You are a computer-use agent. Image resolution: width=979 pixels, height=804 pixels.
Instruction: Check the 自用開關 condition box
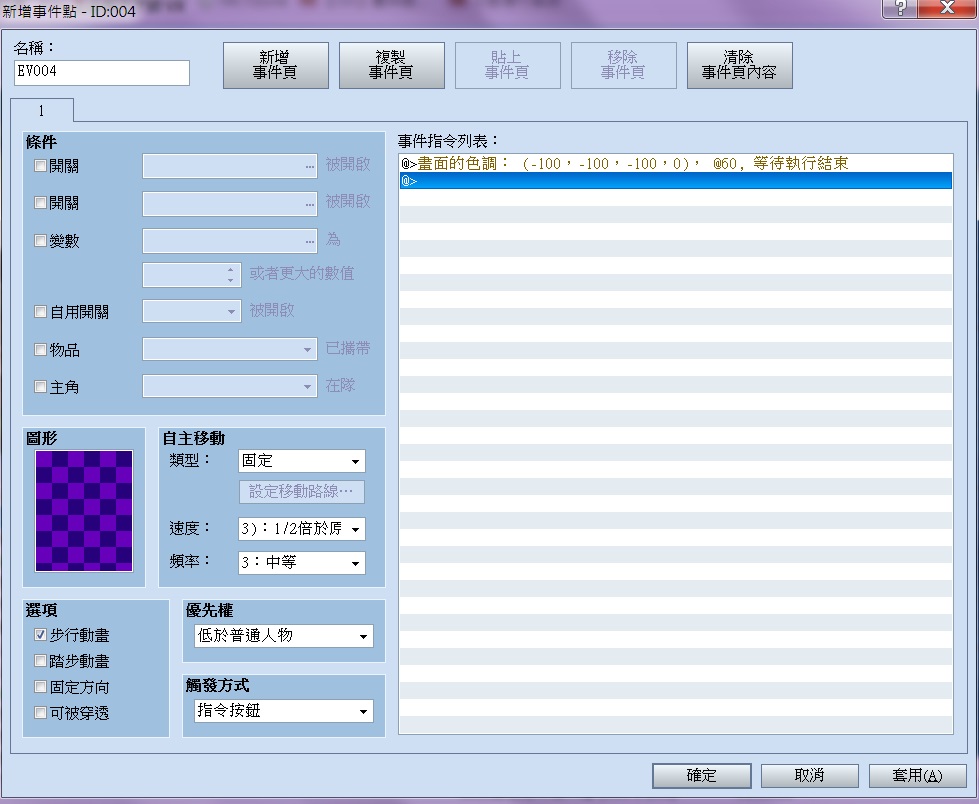41,311
